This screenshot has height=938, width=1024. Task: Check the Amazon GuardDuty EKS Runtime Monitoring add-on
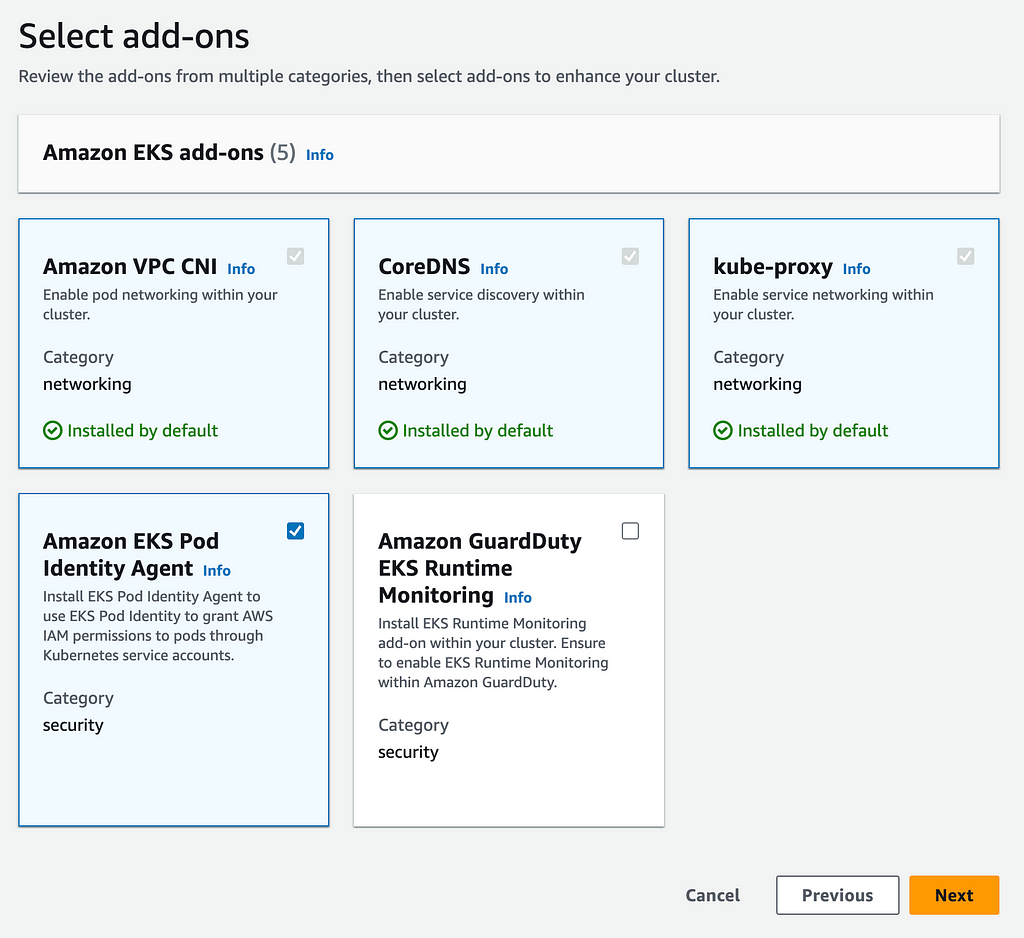point(630,531)
